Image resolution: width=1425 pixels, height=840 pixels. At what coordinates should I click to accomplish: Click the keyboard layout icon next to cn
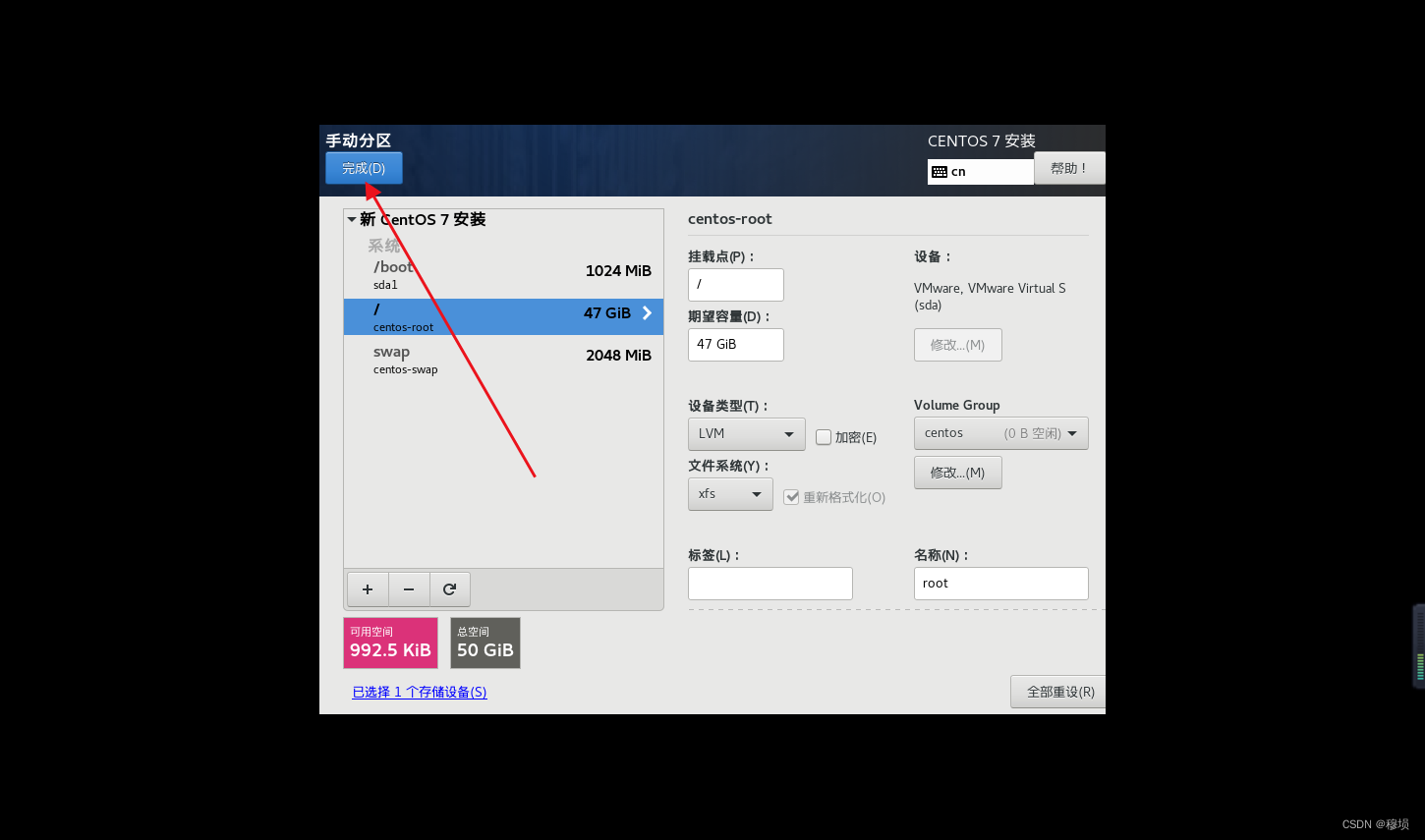tap(940, 171)
